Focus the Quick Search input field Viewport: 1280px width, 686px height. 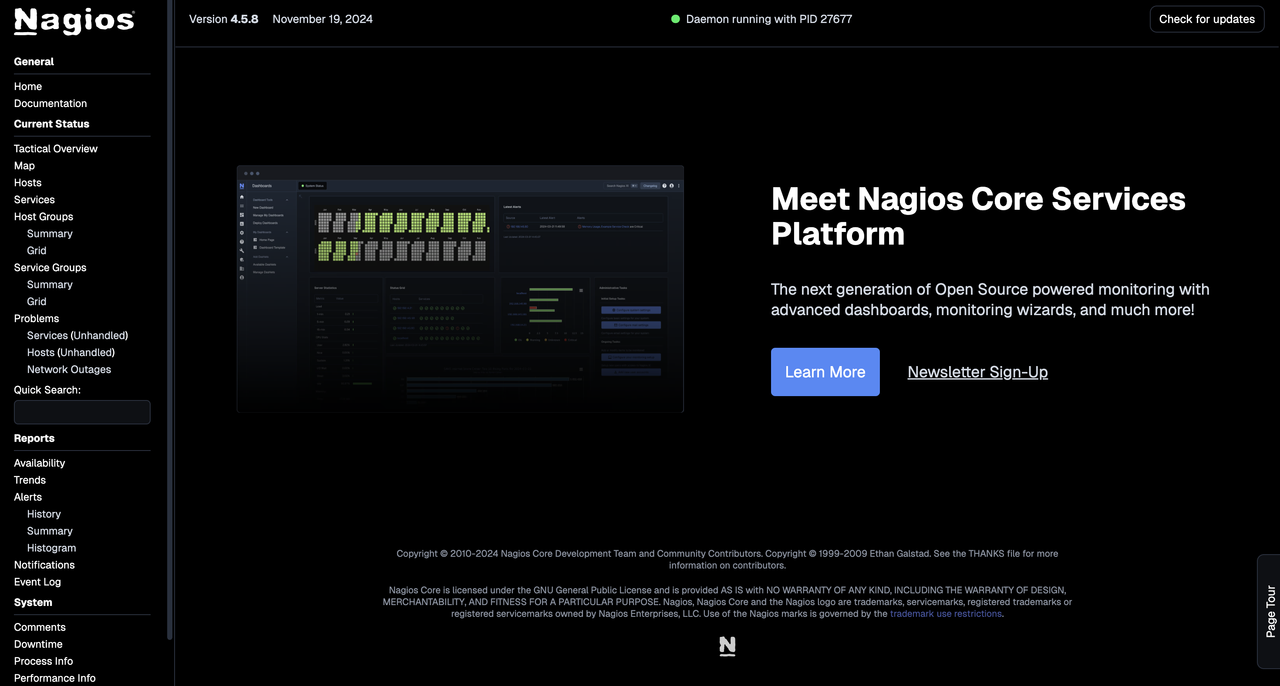pyautogui.click(x=82, y=412)
